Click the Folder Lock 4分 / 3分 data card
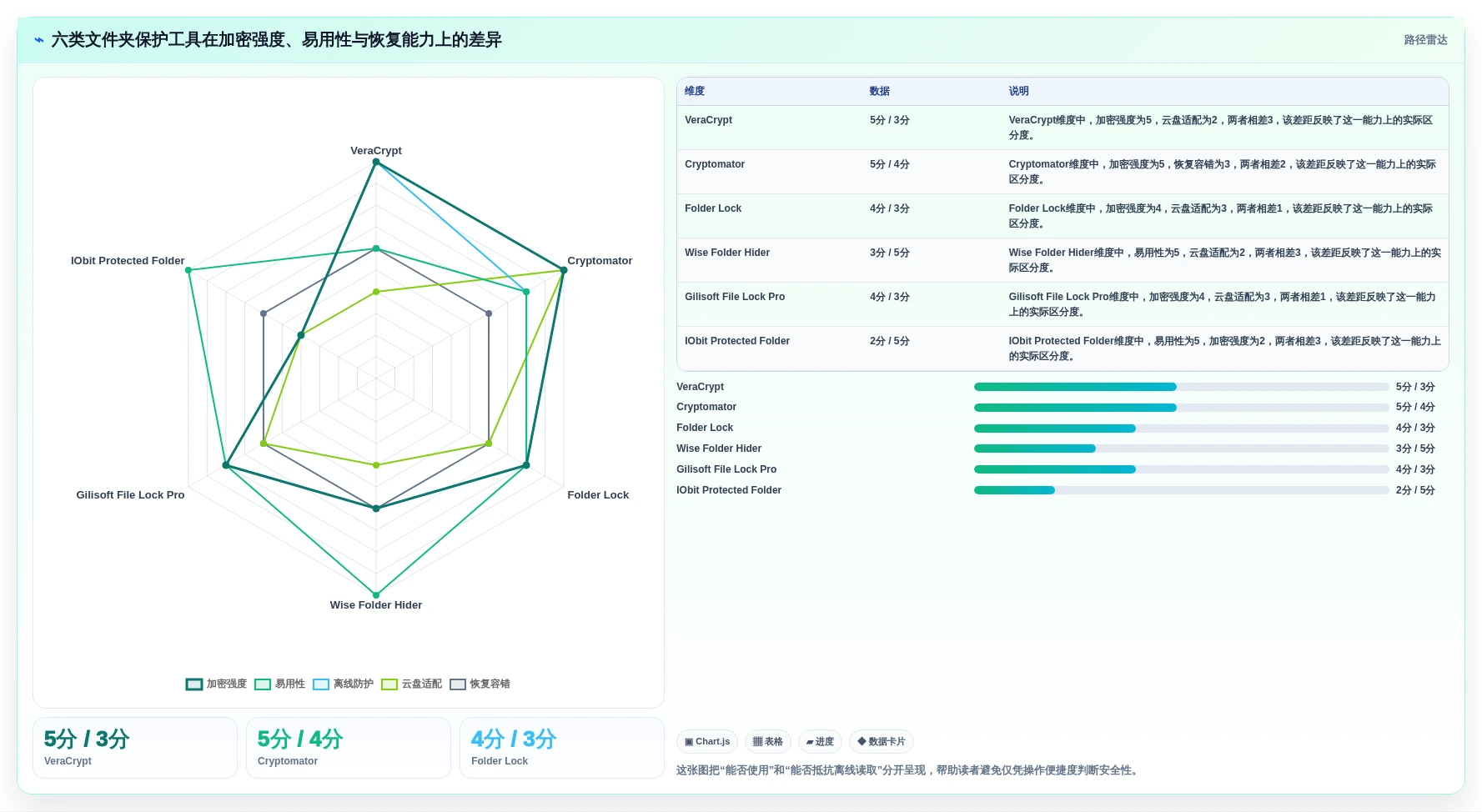Image resolution: width=1482 pixels, height=812 pixels. point(562,748)
